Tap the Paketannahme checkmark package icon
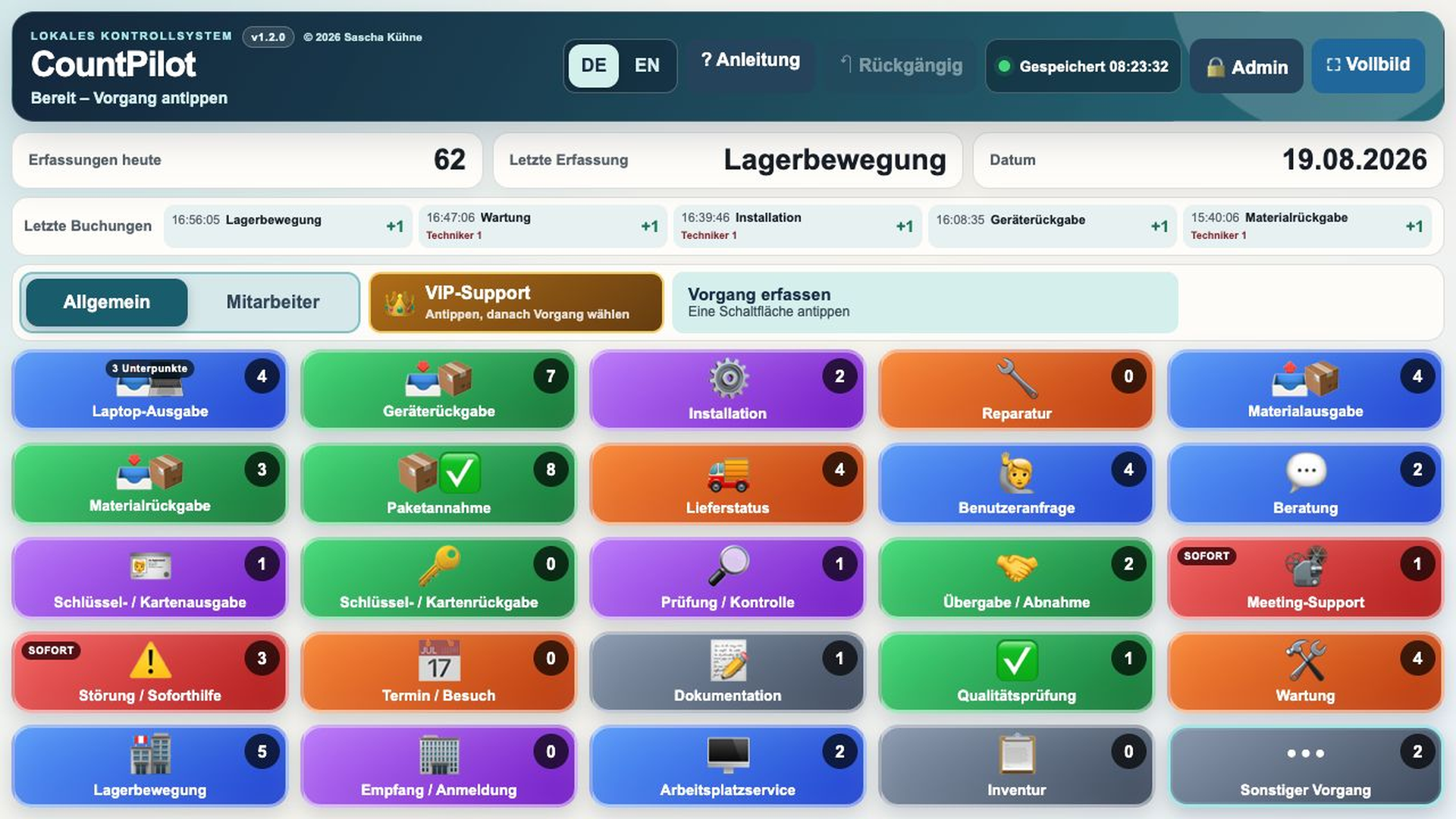The height and width of the screenshot is (819, 1456). (439, 472)
